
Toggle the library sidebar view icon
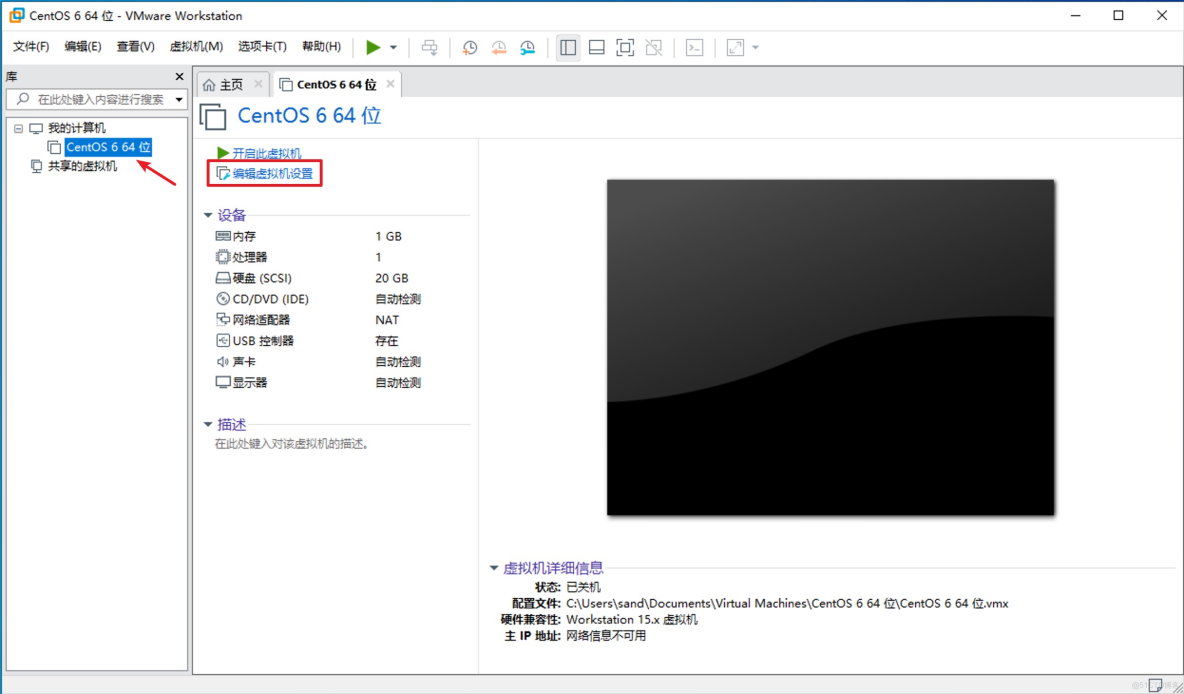pos(568,48)
